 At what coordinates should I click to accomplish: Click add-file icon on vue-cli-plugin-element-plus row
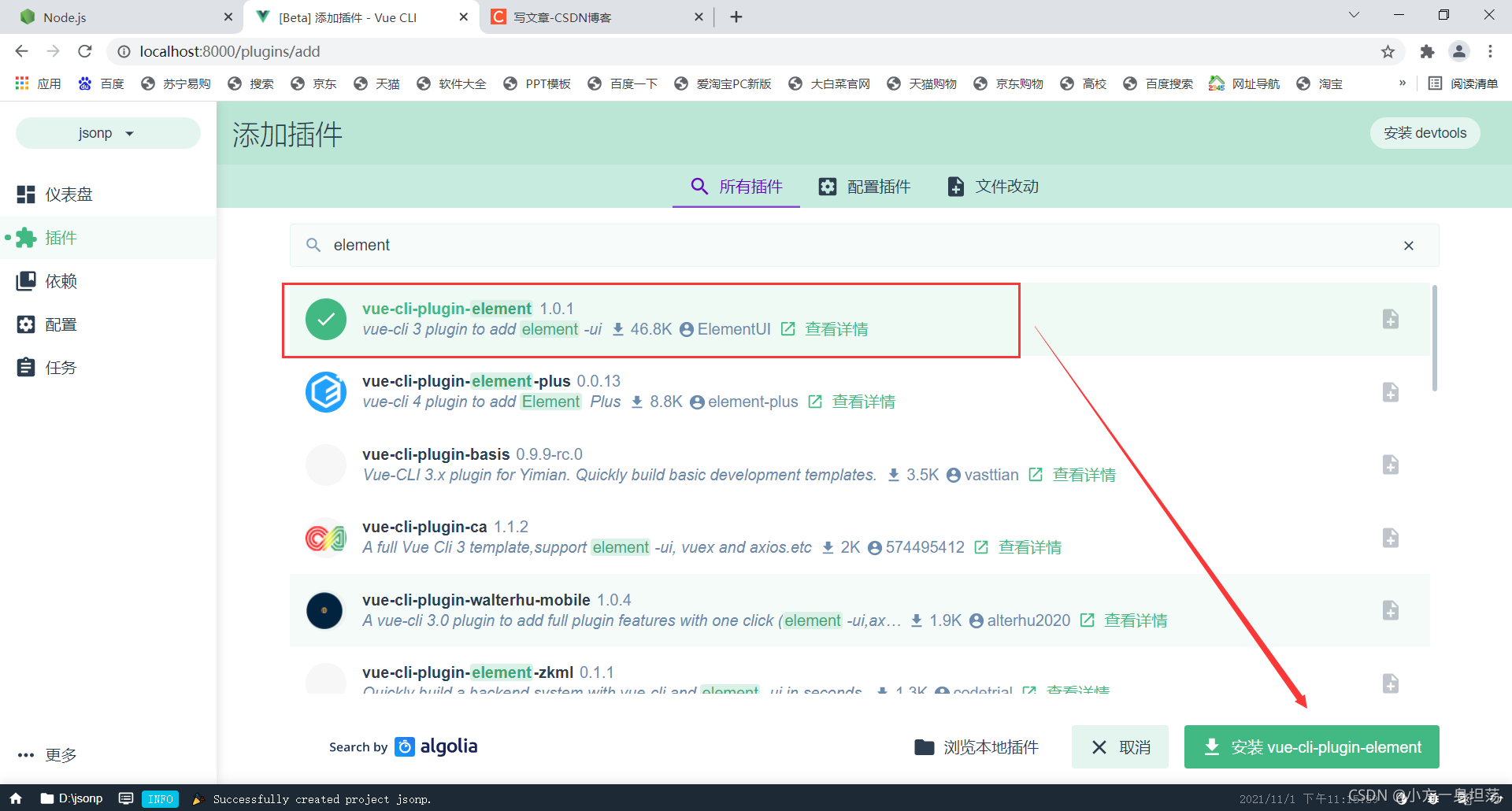pos(1391,392)
